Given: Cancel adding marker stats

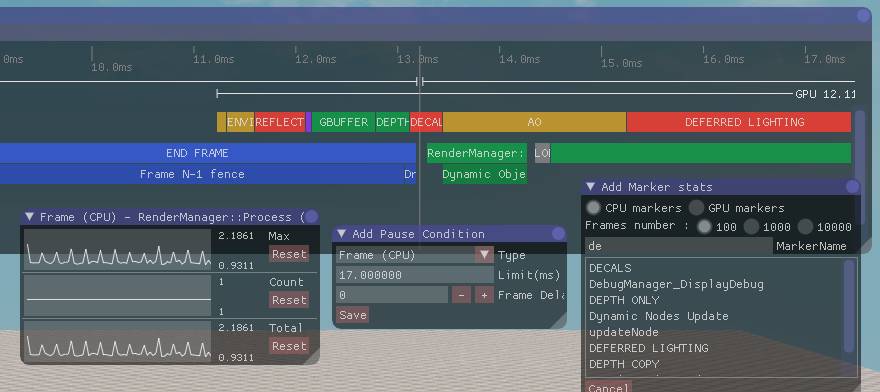Looking at the screenshot, I should [608, 387].
